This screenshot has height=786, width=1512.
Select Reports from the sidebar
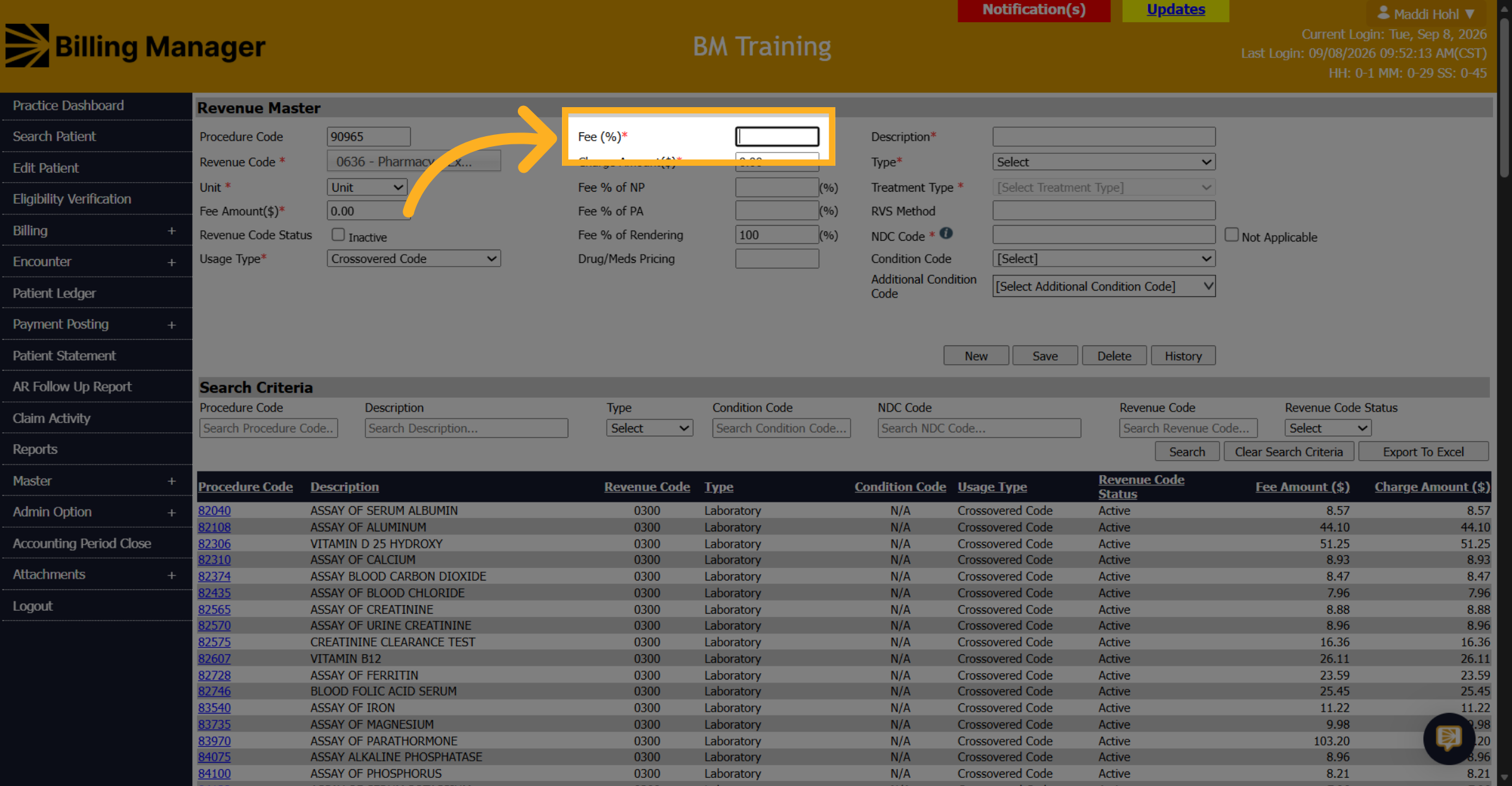[x=35, y=449]
